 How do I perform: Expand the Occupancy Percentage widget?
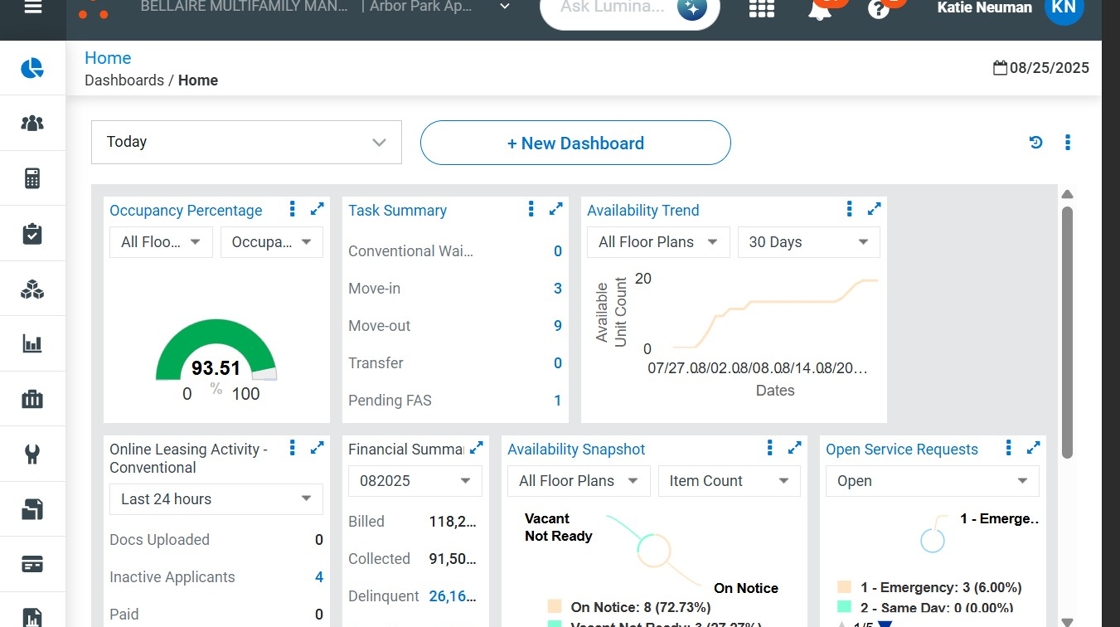(x=317, y=209)
